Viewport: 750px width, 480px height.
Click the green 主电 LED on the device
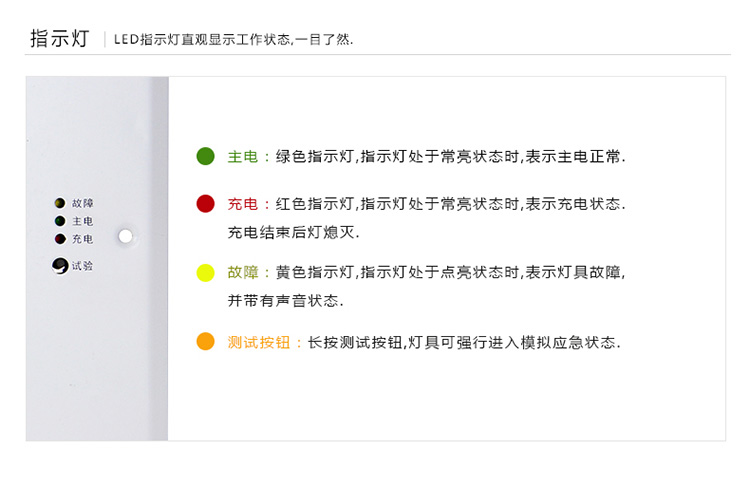60,221
